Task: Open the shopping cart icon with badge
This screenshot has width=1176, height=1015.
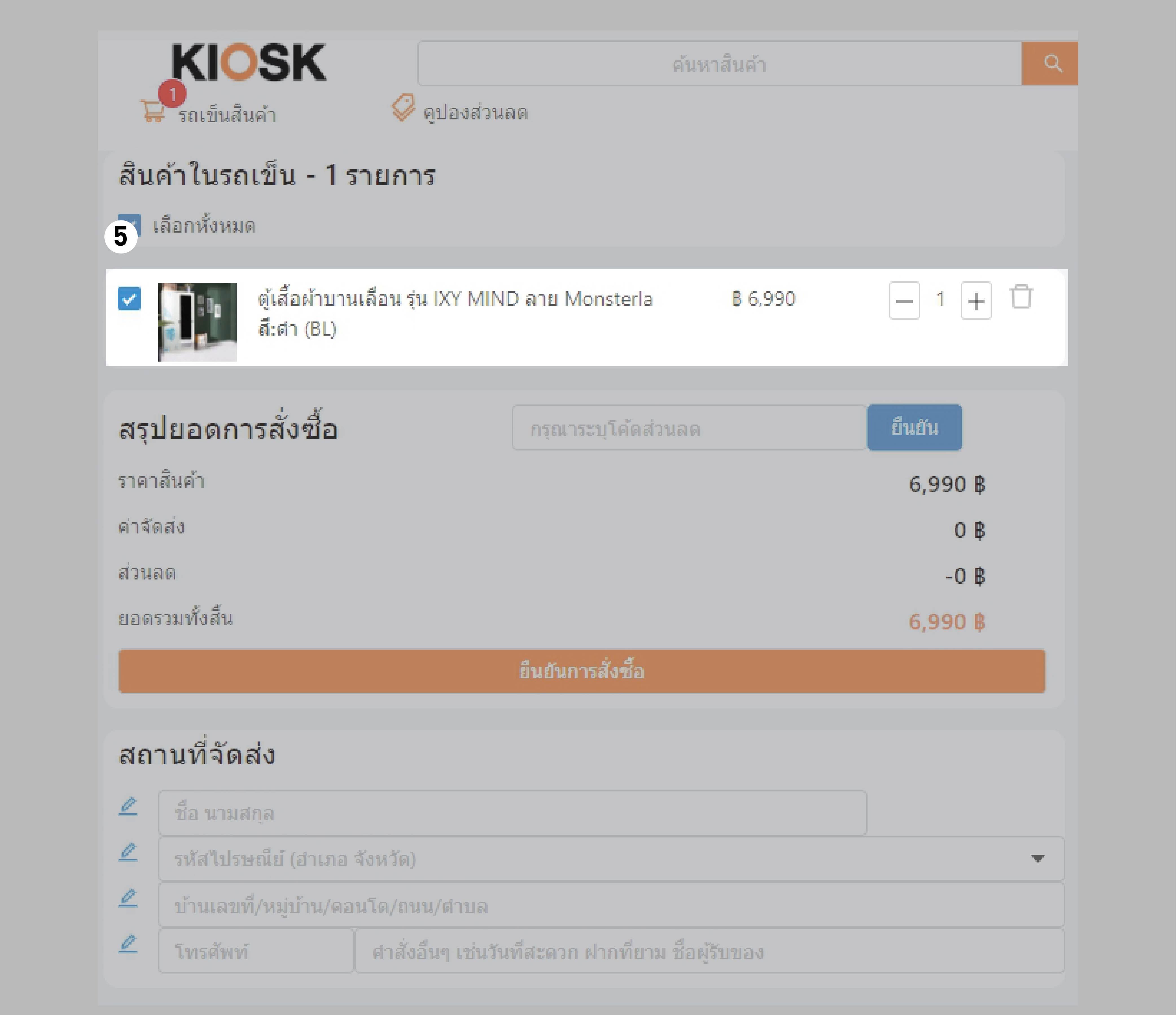Action: click(153, 111)
